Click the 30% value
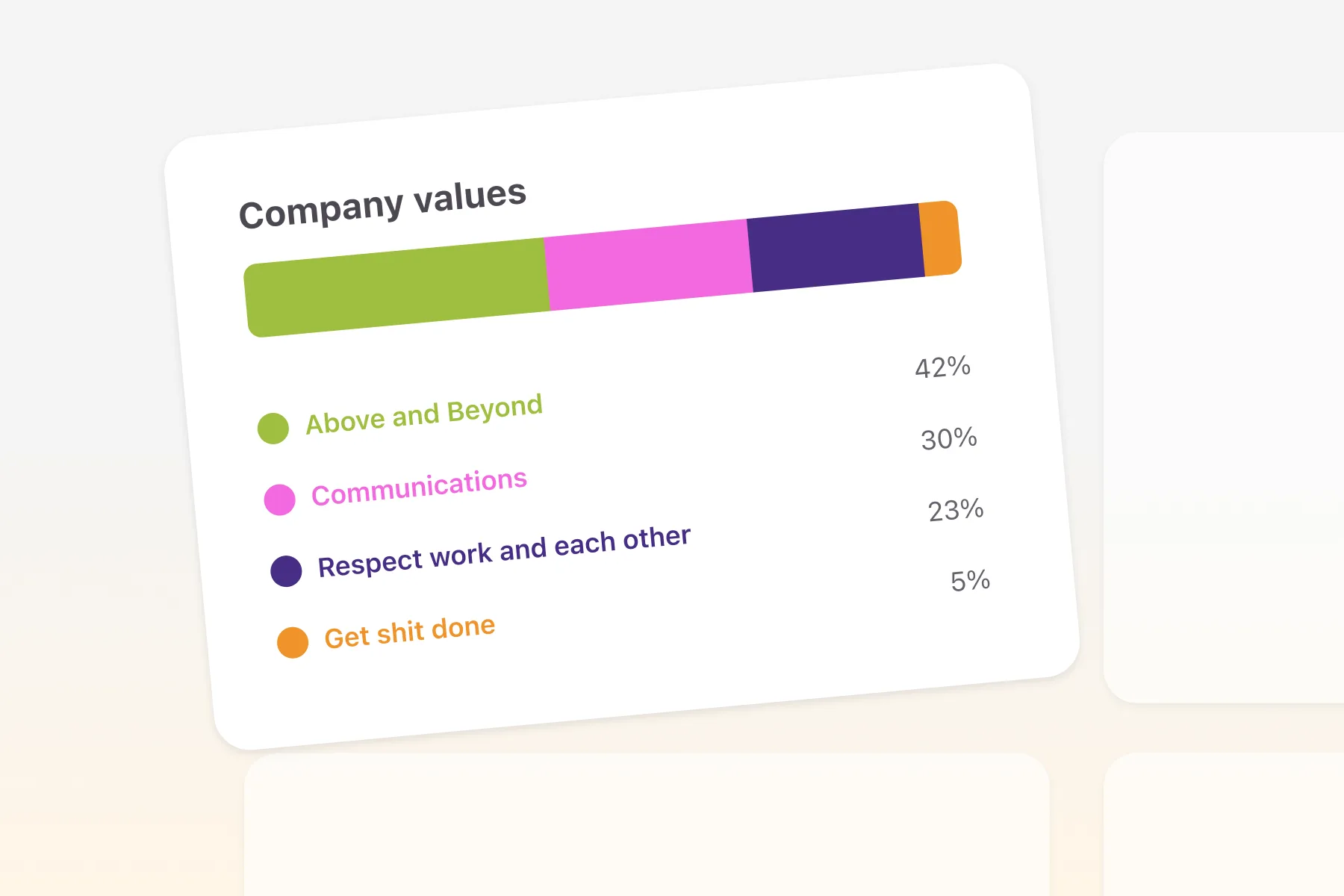Viewport: 1344px width, 896px height. [949, 439]
